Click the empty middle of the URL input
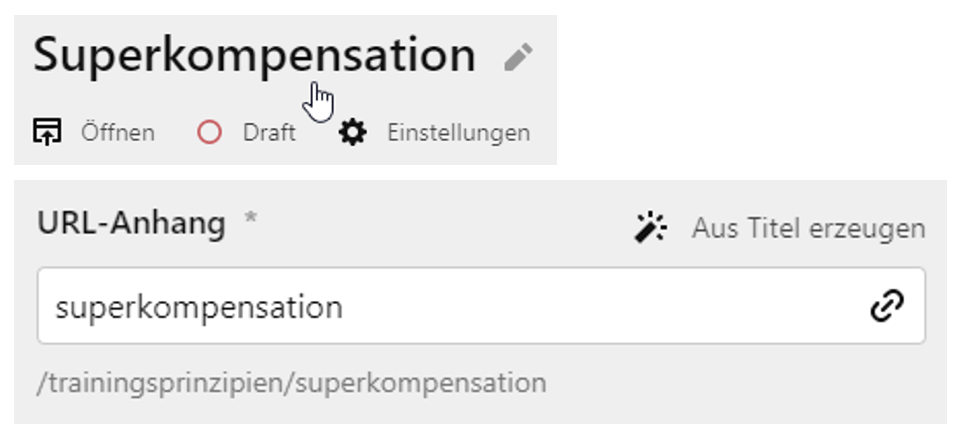962x439 pixels. [x=600, y=306]
